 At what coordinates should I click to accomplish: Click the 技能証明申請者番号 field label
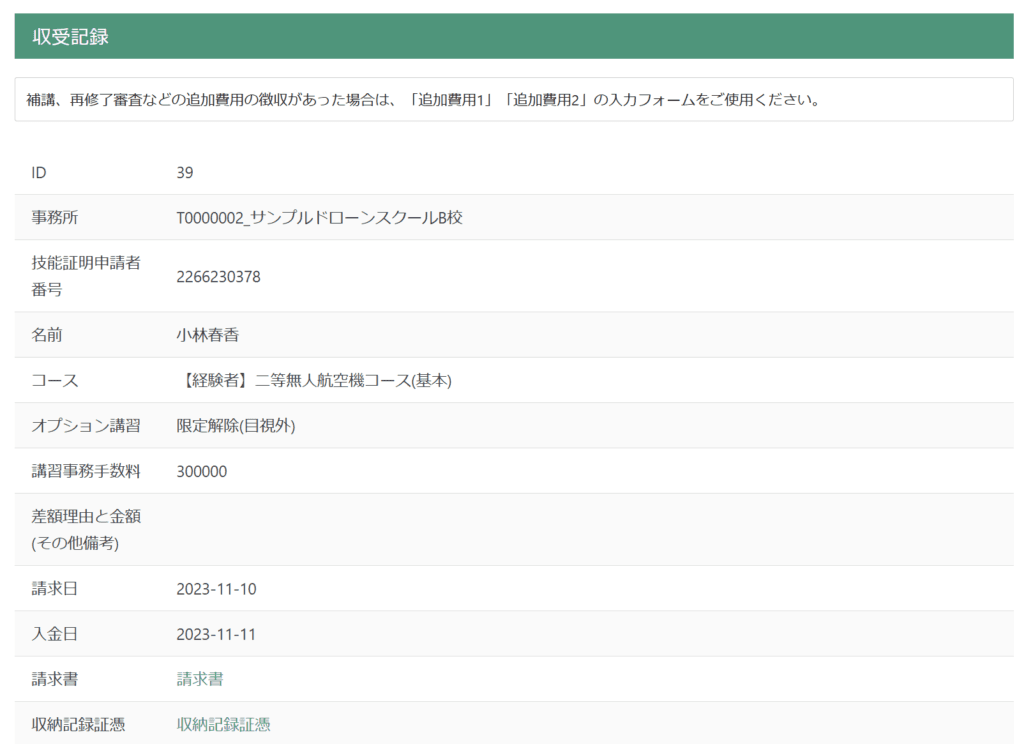coord(85,276)
